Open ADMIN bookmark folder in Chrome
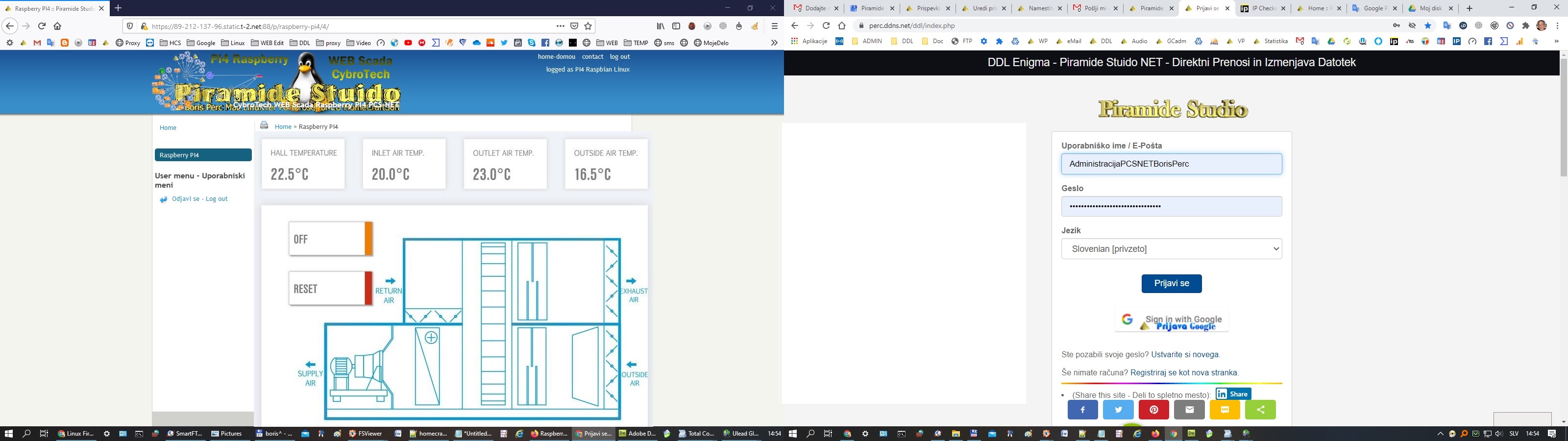This screenshot has width=1568, height=441. pos(867,42)
